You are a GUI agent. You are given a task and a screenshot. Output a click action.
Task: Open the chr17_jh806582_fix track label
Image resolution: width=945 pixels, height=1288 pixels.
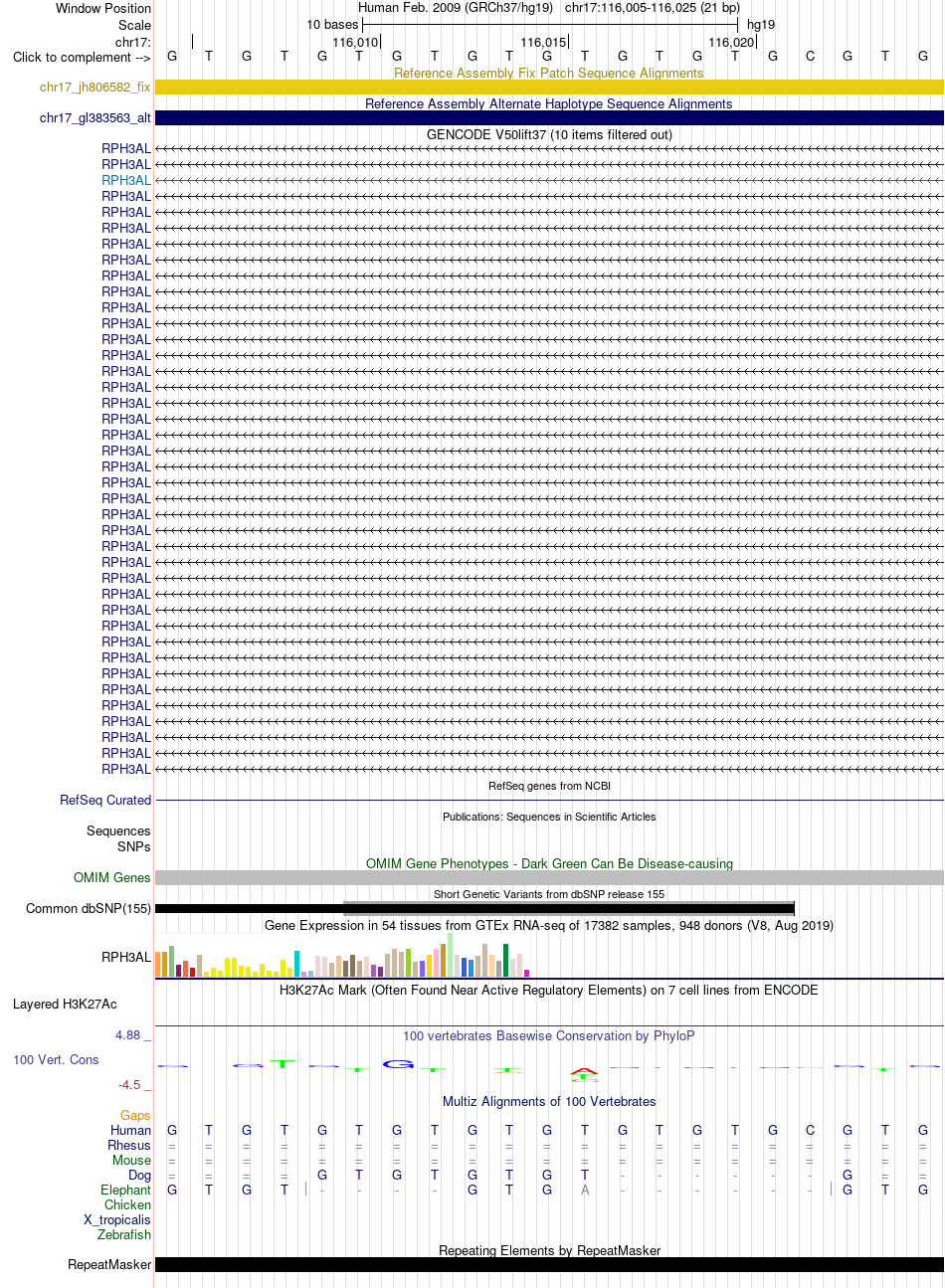pyautogui.click(x=95, y=88)
